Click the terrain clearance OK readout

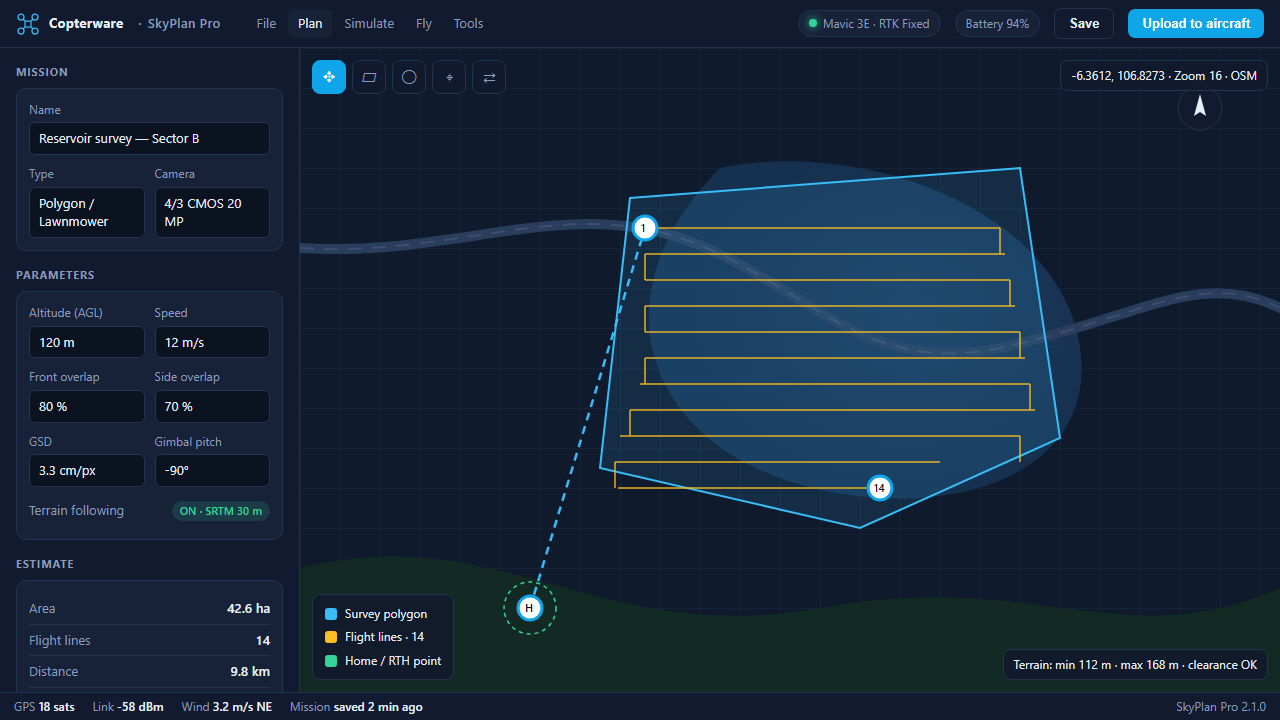(x=1136, y=665)
